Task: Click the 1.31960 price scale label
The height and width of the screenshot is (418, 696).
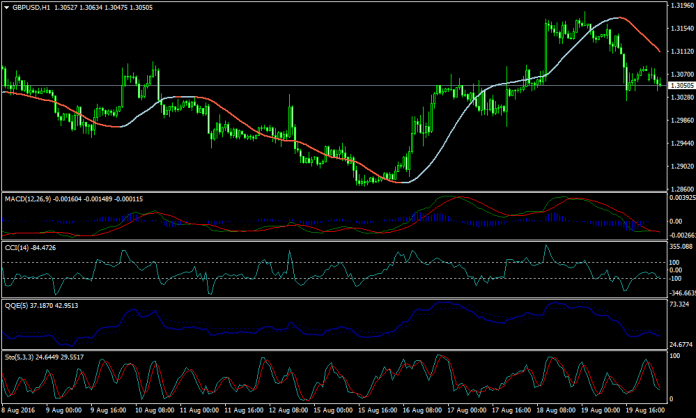Action: [x=680, y=5]
